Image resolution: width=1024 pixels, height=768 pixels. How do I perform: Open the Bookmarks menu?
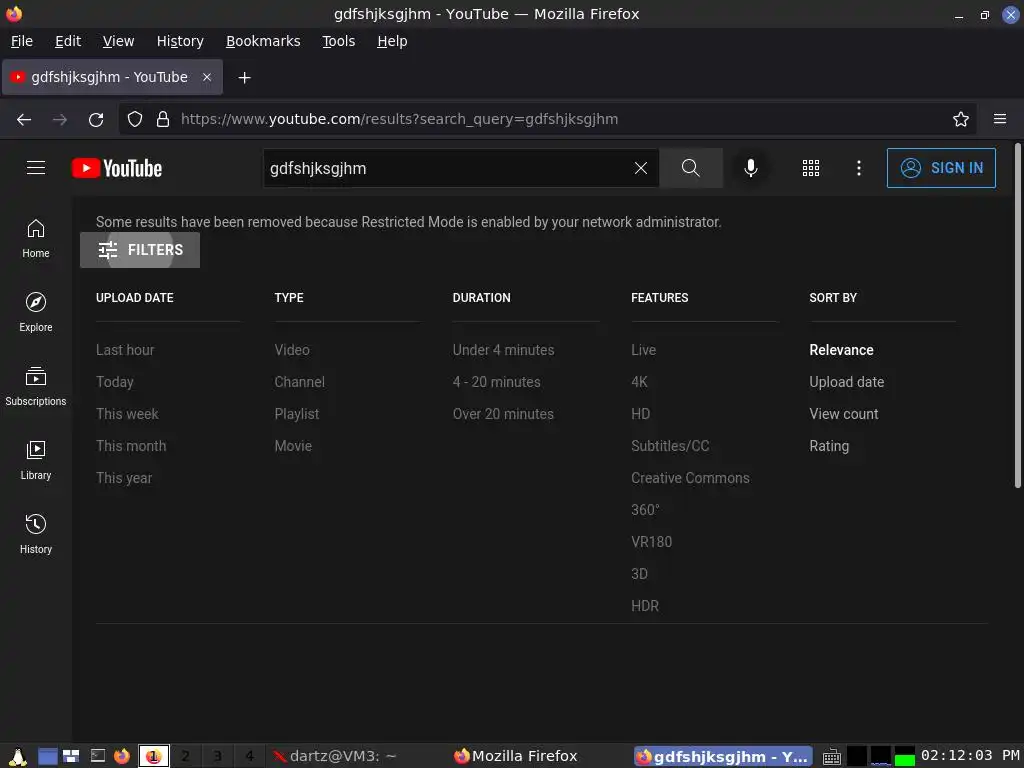263,41
